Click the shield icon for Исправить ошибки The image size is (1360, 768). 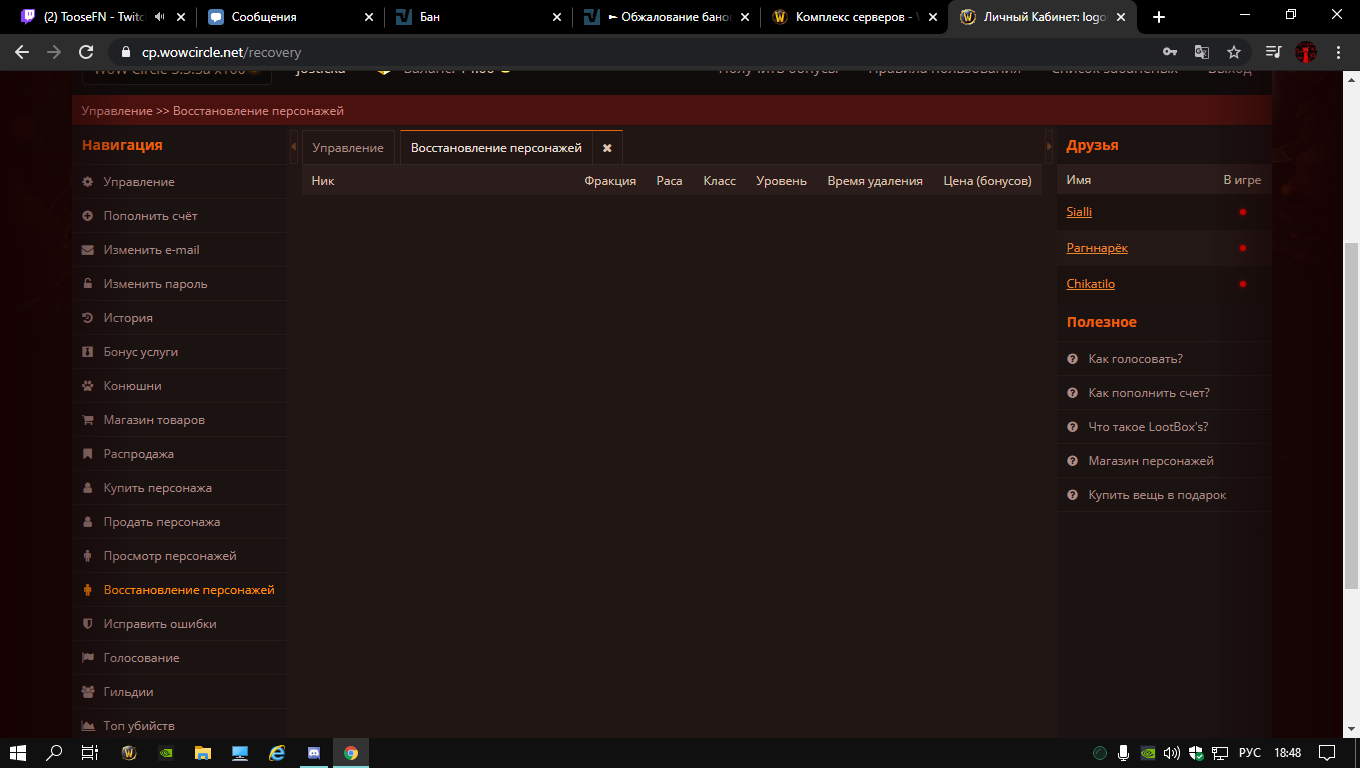(x=88, y=624)
